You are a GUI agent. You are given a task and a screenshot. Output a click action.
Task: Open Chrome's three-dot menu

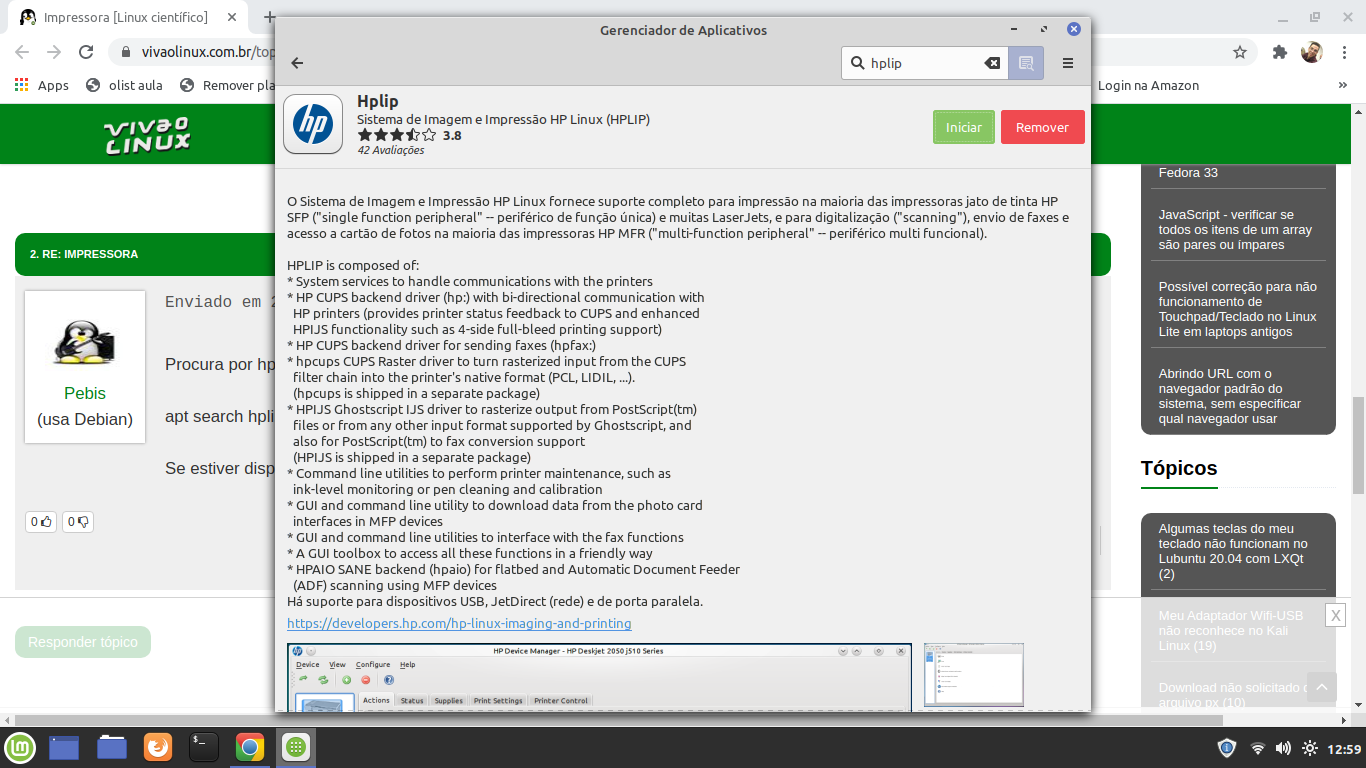[x=1344, y=52]
